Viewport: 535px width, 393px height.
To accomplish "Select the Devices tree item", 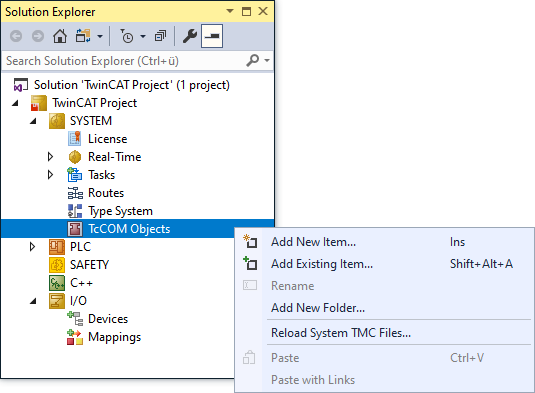I will [108, 319].
